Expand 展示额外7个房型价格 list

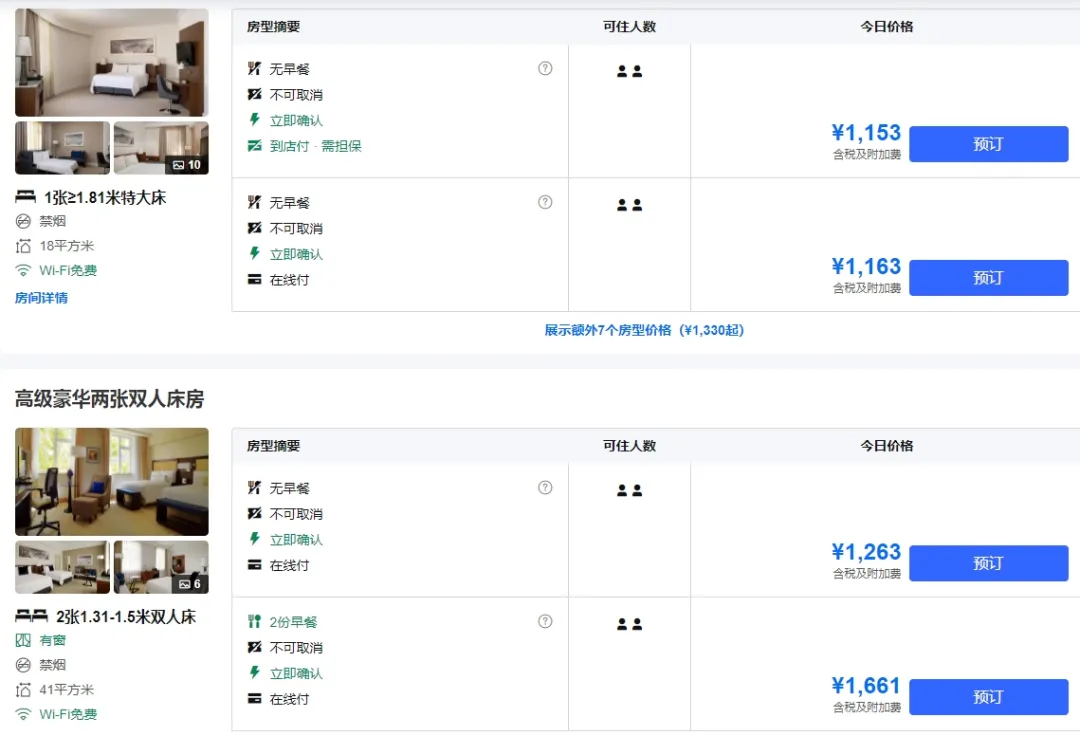644,330
